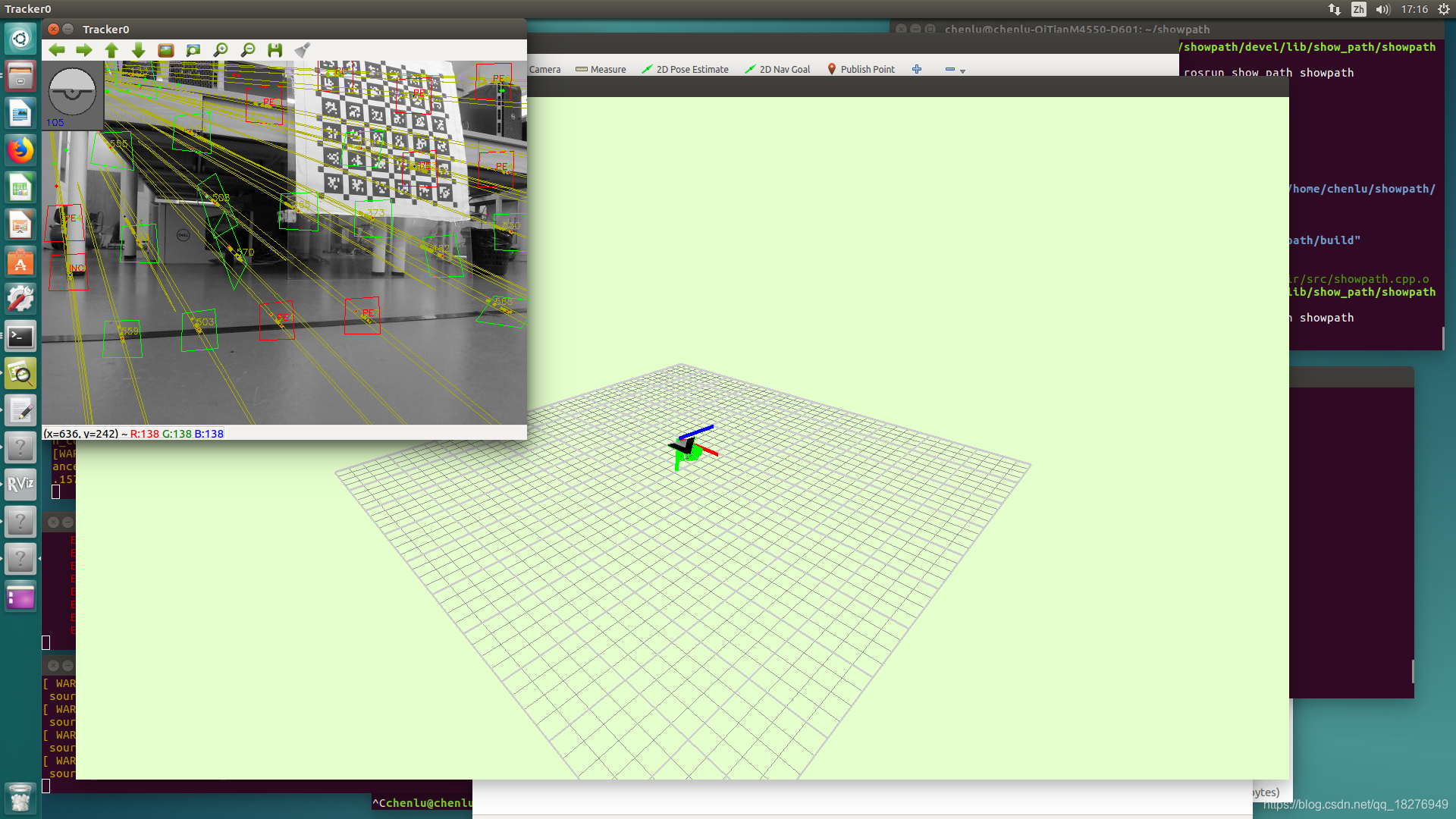Viewport: 1456px width, 819px height.
Task: Zoom in on the Tracker0 image
Action: (x=221, y=50)
